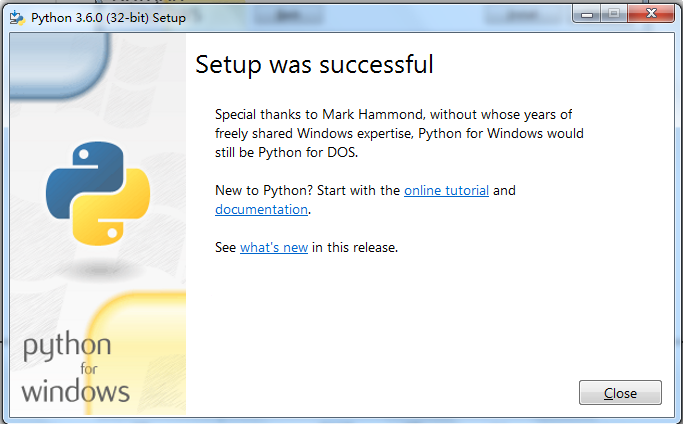The width and height of the screenshot is (683, 424).
Task: Follow the "what's new" link
Action: 274,247
